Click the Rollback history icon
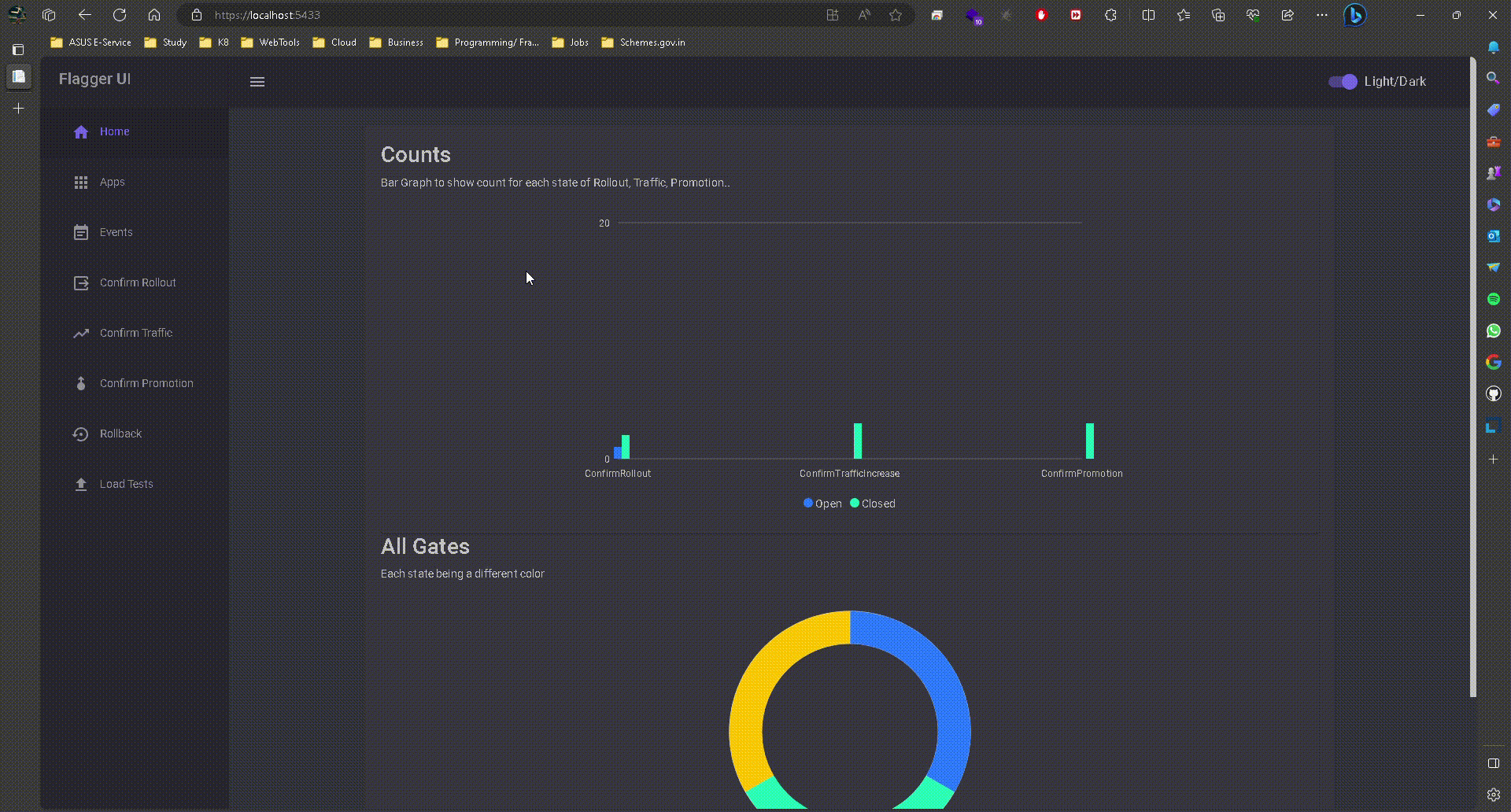Screen dimensions: 1511x812 (x=82, y=434)
